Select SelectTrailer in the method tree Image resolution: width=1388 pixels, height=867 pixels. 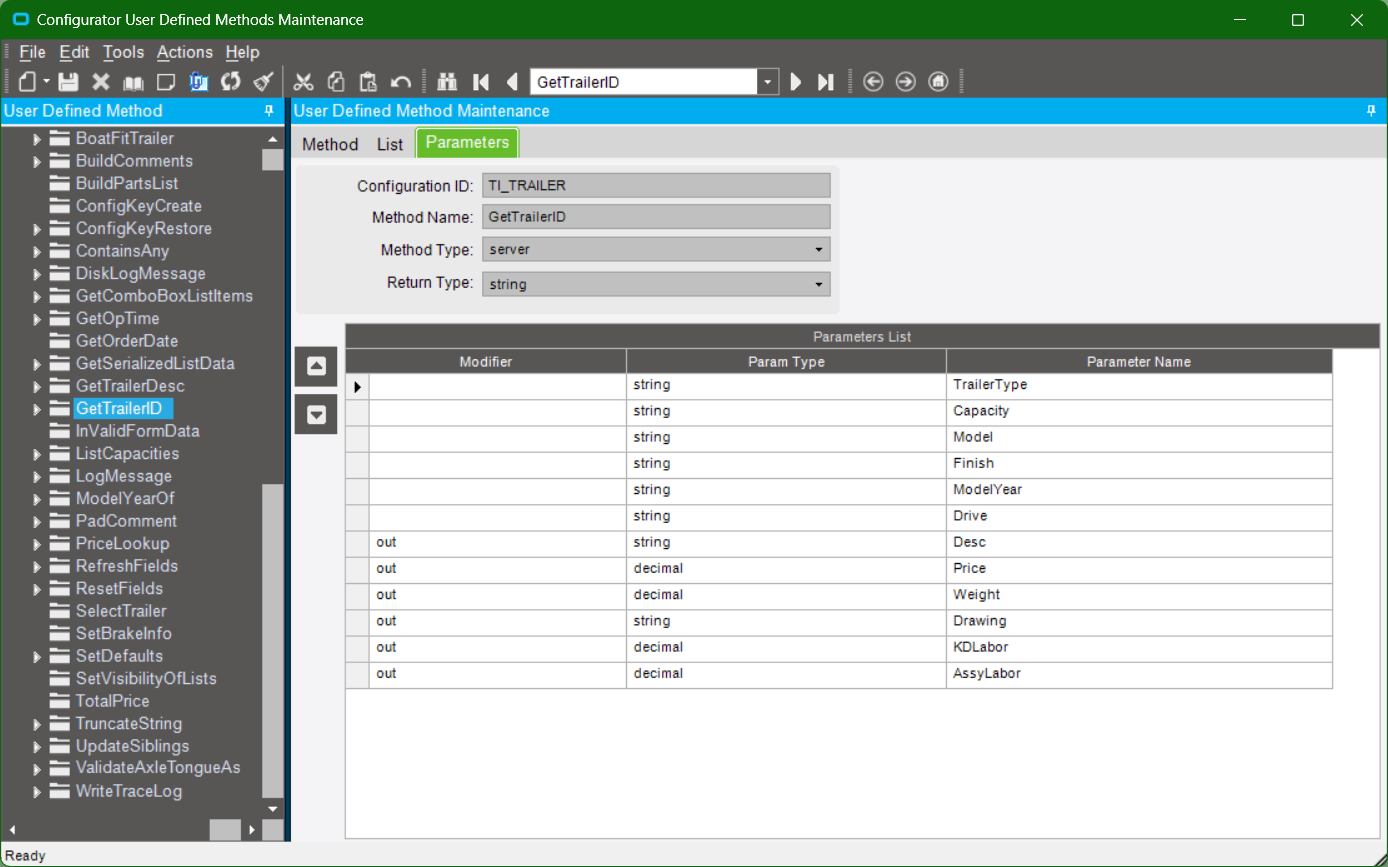pyautogui.click(x=121, y=611)
